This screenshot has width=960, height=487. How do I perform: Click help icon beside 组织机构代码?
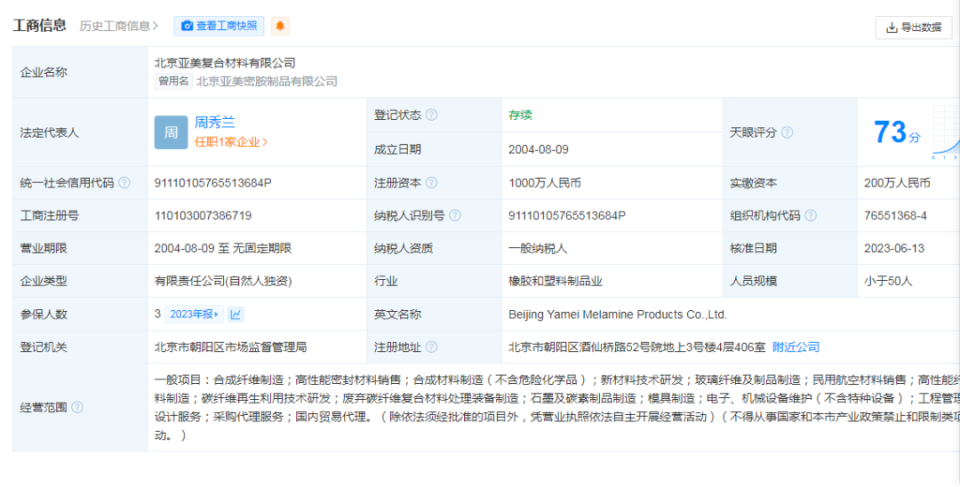pos(811,215)
